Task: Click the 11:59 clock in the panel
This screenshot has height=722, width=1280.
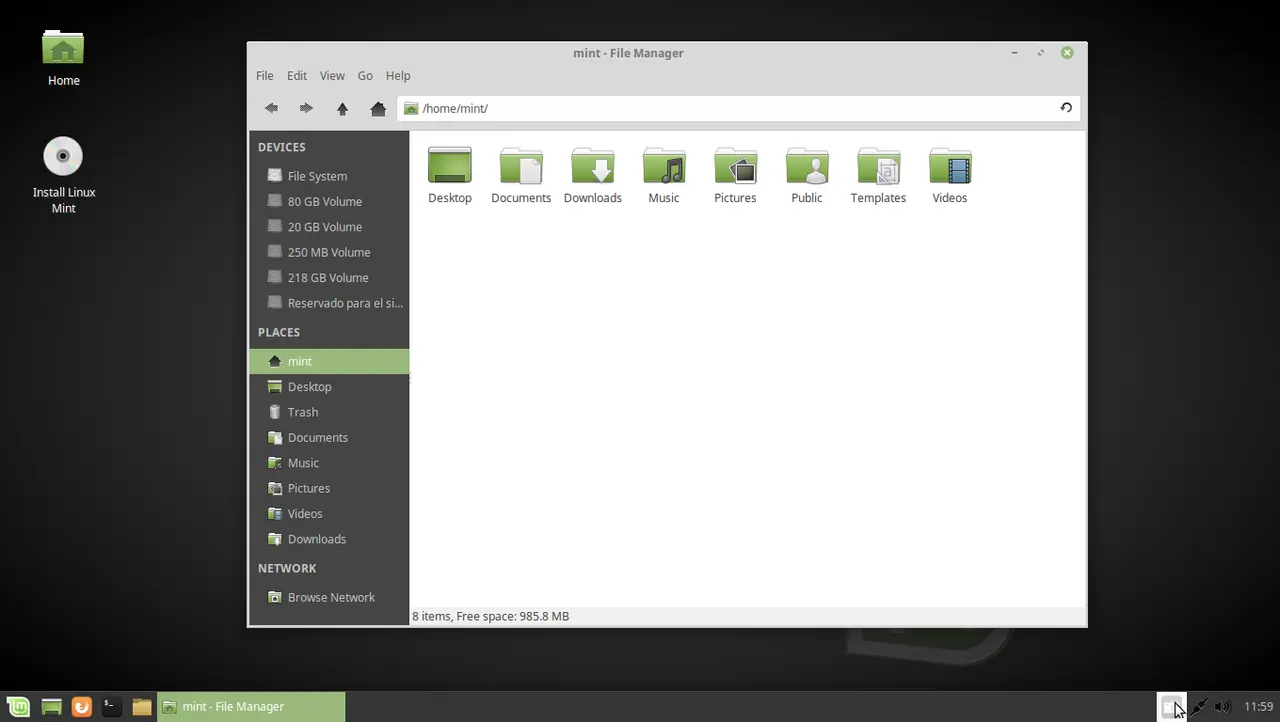Action: click(x=1258, y=707)
